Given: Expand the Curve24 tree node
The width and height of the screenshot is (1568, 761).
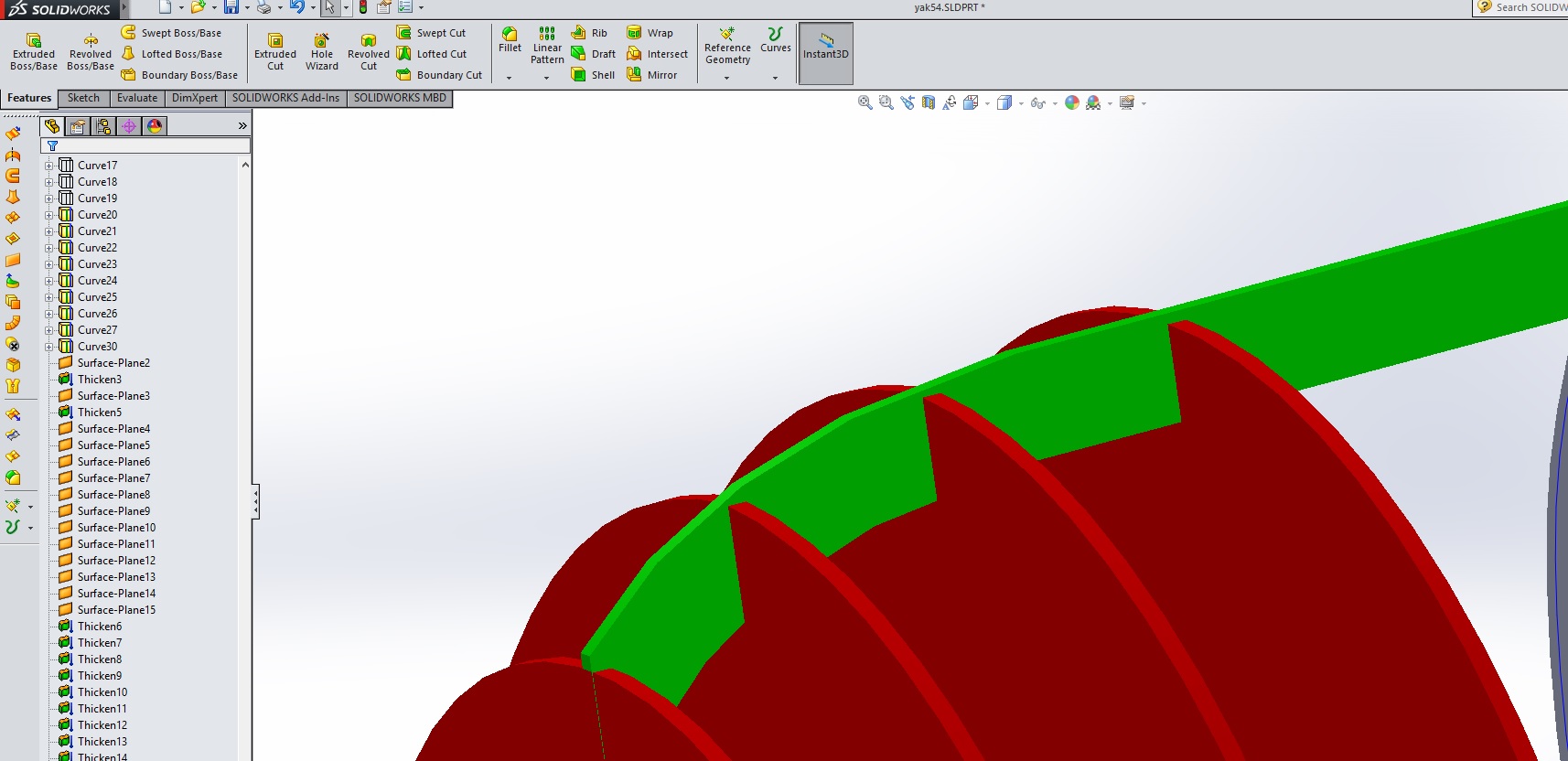Looking at the screenshot, I should [x=49, y=281].
